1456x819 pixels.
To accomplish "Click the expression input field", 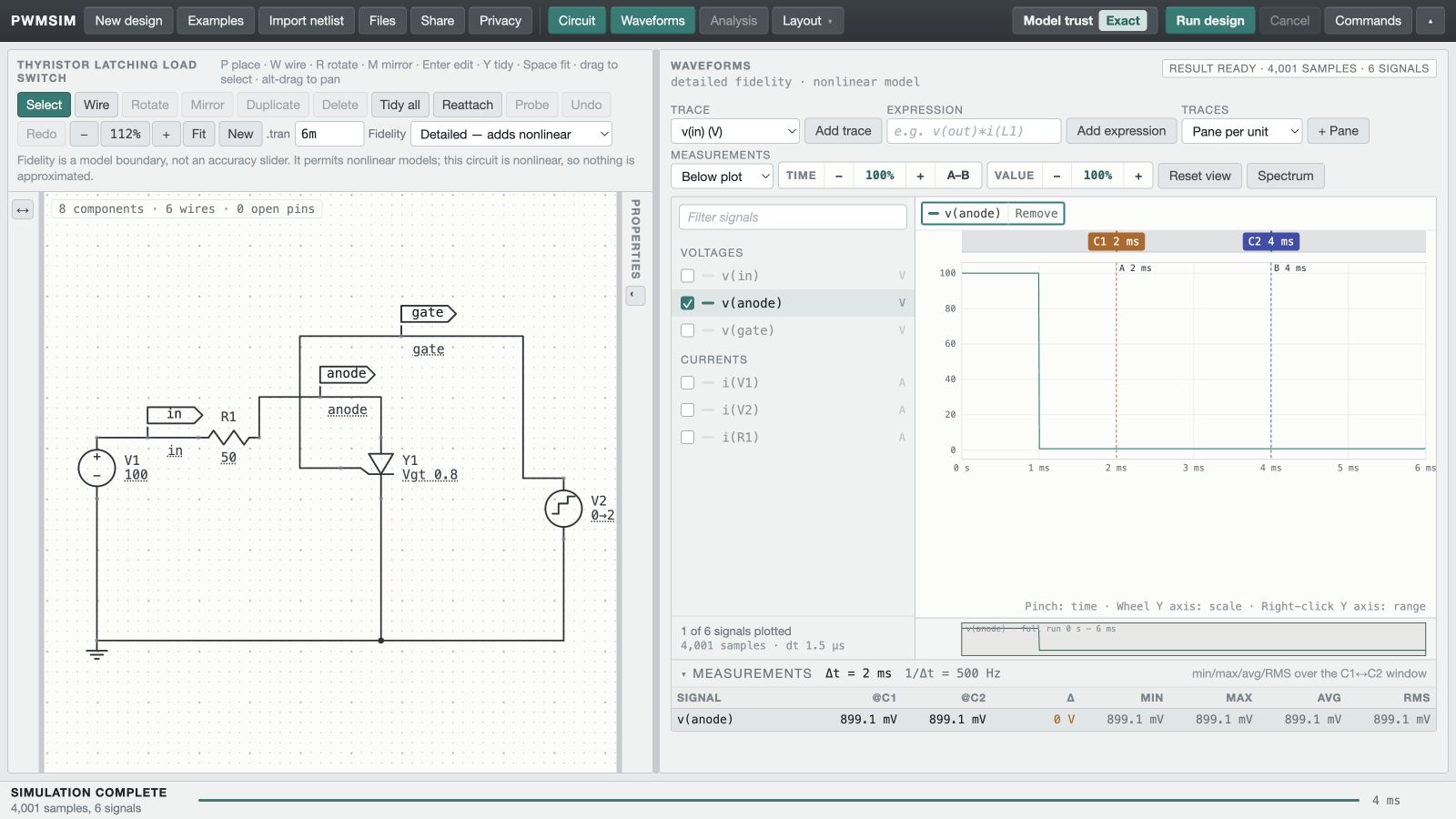I will coord(974,131).
